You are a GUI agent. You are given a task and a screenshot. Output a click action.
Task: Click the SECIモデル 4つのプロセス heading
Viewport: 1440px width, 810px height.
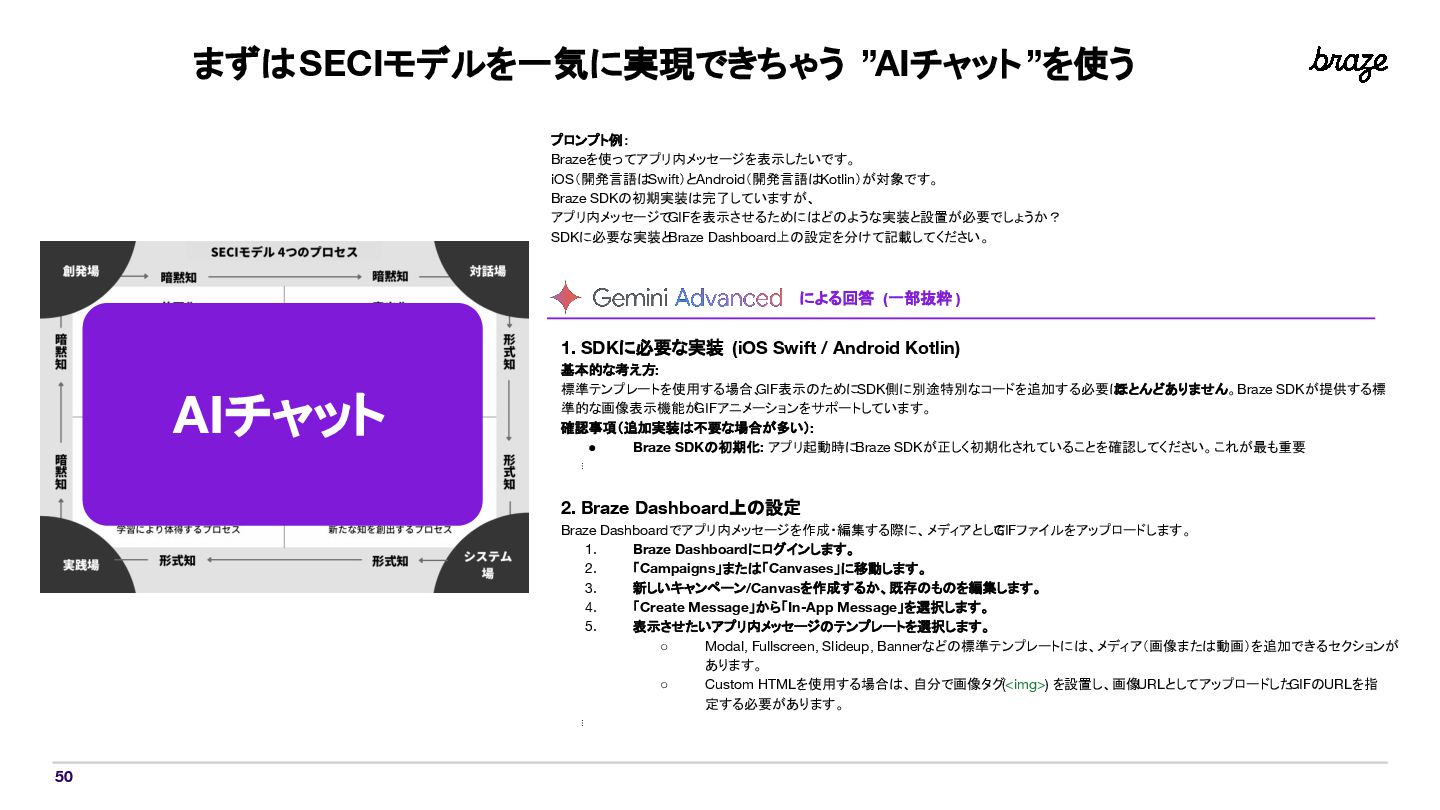(284, 252)
